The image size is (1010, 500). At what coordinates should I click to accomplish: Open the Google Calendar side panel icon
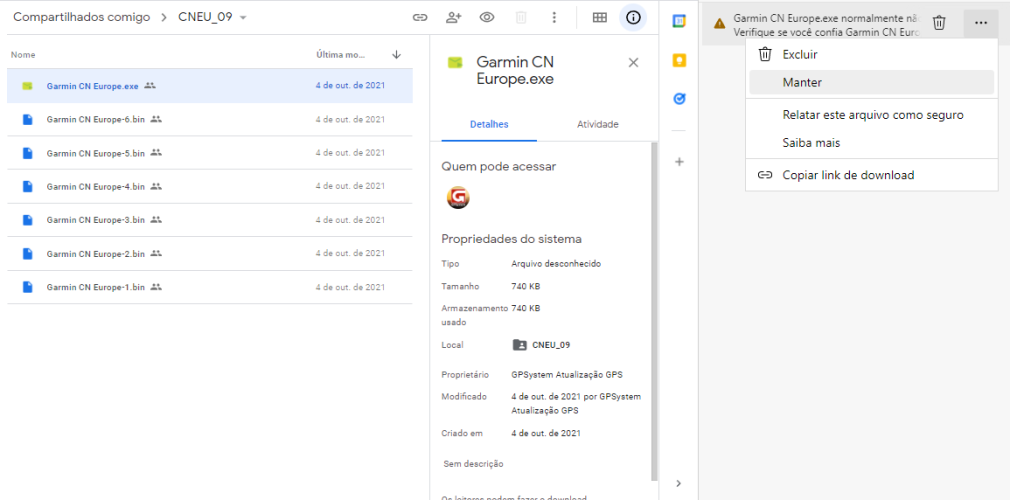pos(678,21)
